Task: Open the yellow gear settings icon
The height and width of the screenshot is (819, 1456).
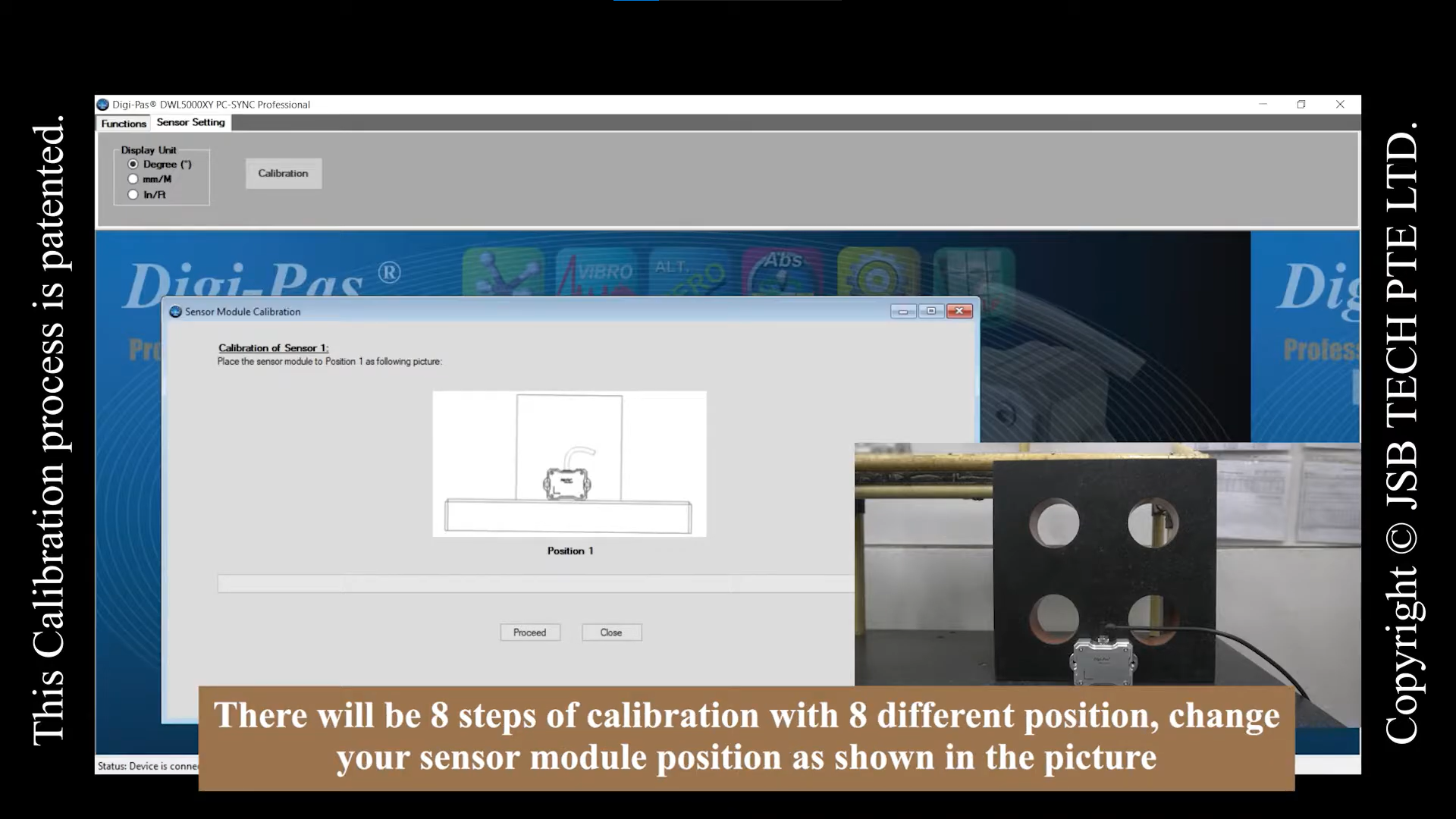Action: pos(878,272)
